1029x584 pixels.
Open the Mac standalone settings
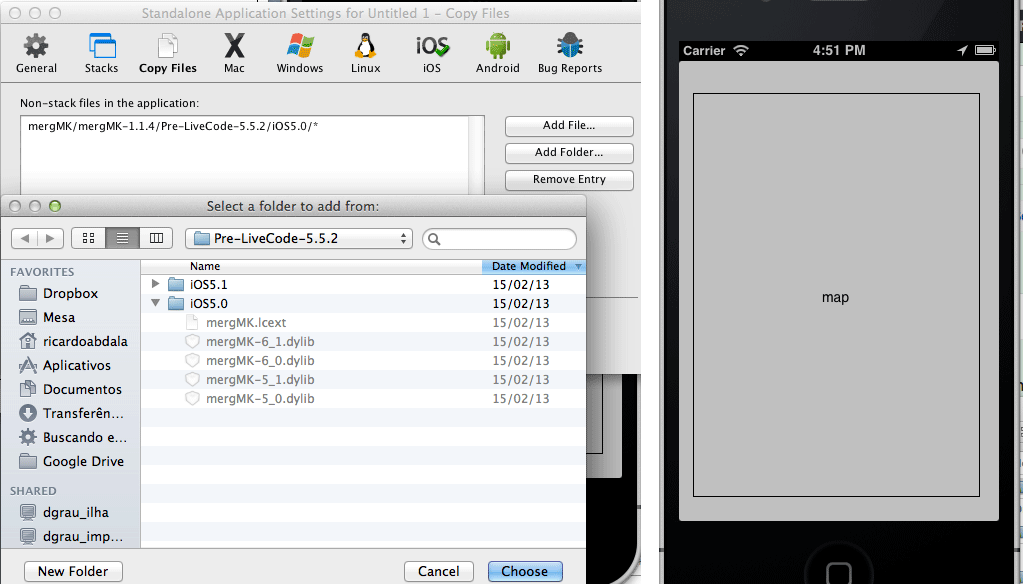pyautogui.click(x=234, y=53)
